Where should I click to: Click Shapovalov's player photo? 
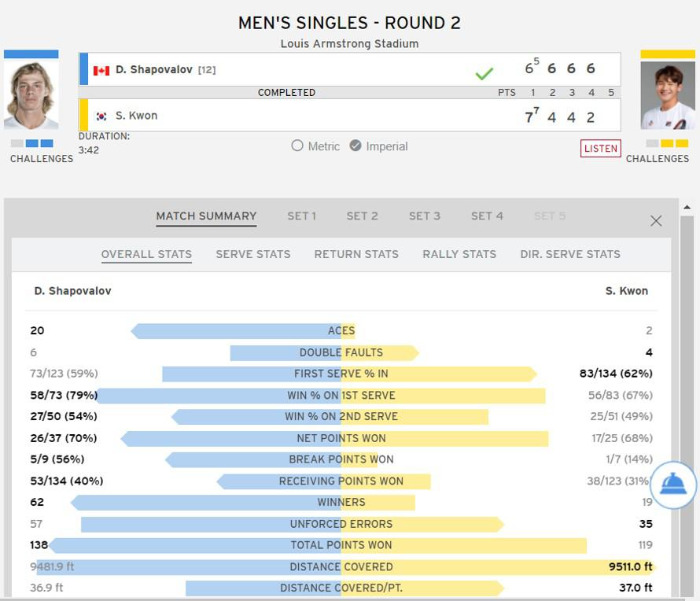pyautogui.click(x=31, y=95)
